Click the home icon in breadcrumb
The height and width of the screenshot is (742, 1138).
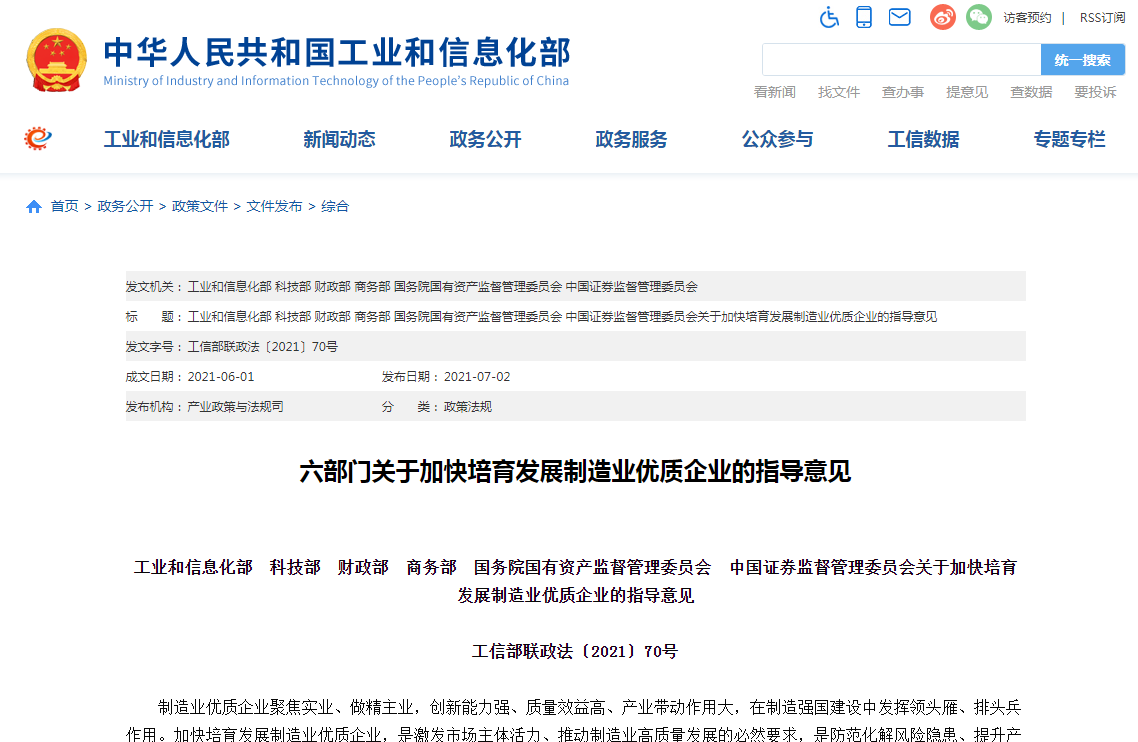click(x=33, y=207)
